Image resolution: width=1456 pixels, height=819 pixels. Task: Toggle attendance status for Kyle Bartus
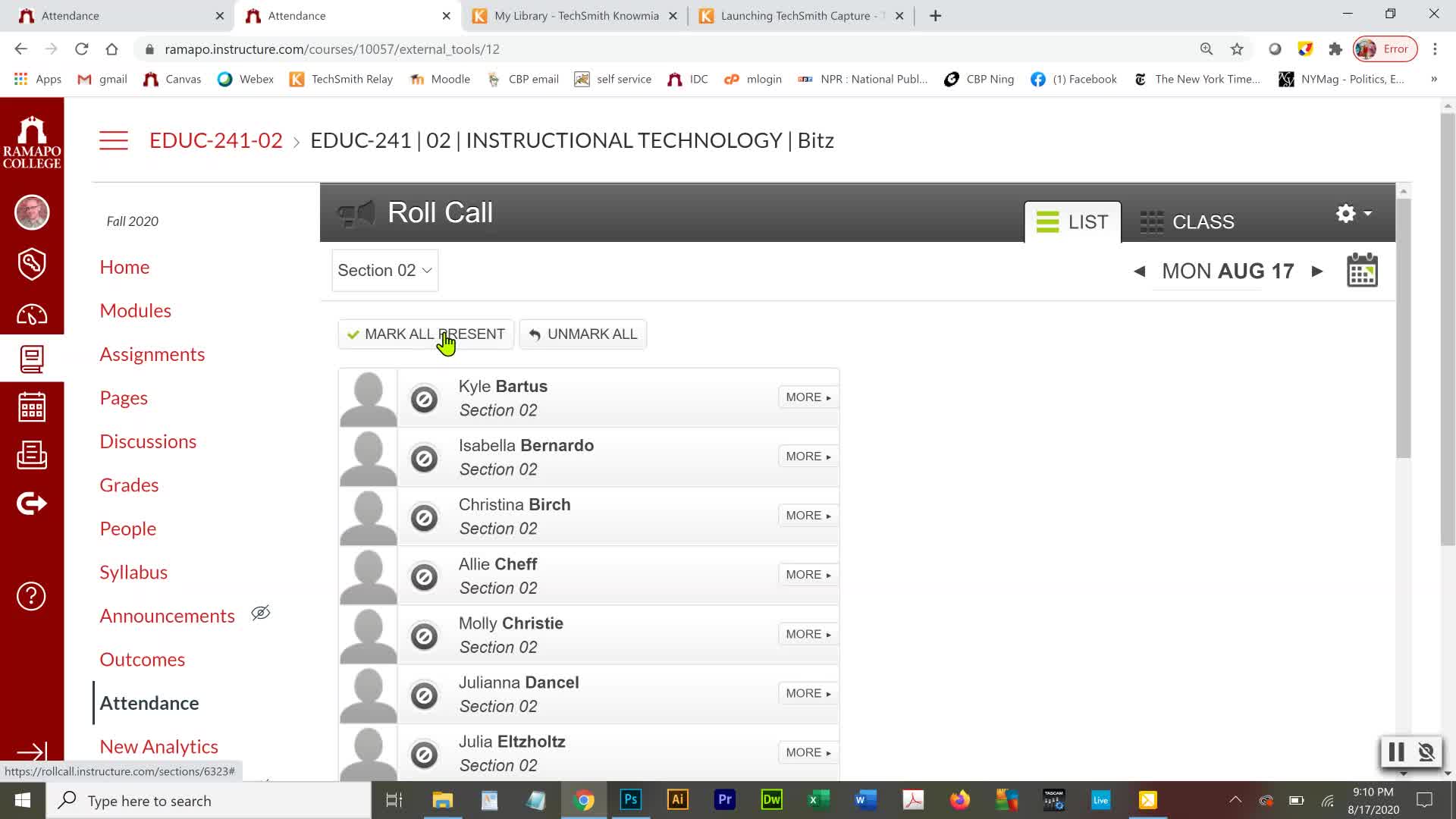pyautogui.click(x=424, y=399)
